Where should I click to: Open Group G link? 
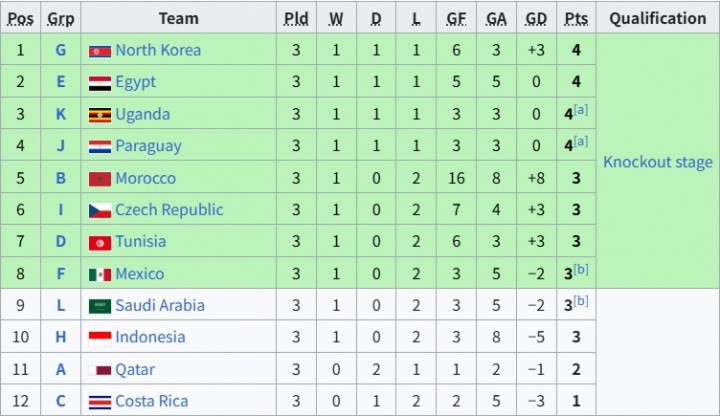[x=61, y=50]
